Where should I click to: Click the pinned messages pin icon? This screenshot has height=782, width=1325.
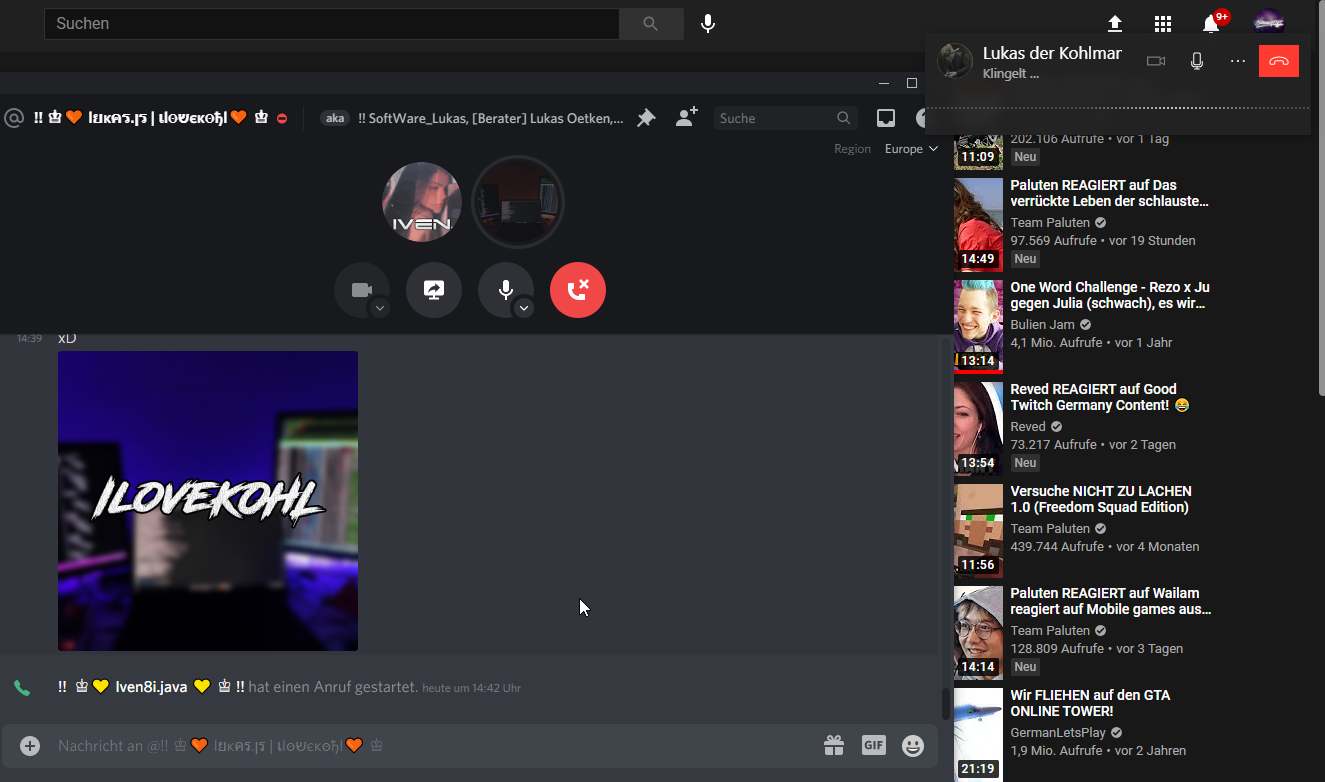coord(646,118)
